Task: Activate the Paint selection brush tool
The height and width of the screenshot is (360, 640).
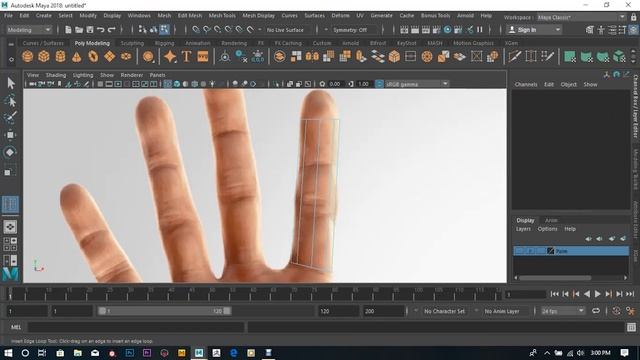Action: coord(11,118)
